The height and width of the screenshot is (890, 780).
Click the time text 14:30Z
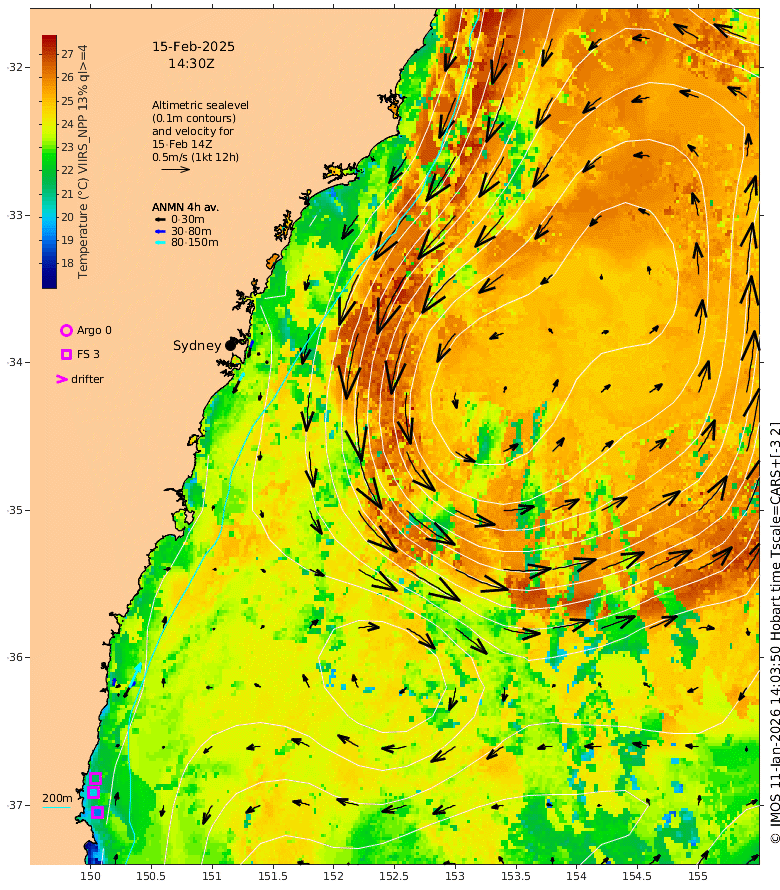(191, 64)
